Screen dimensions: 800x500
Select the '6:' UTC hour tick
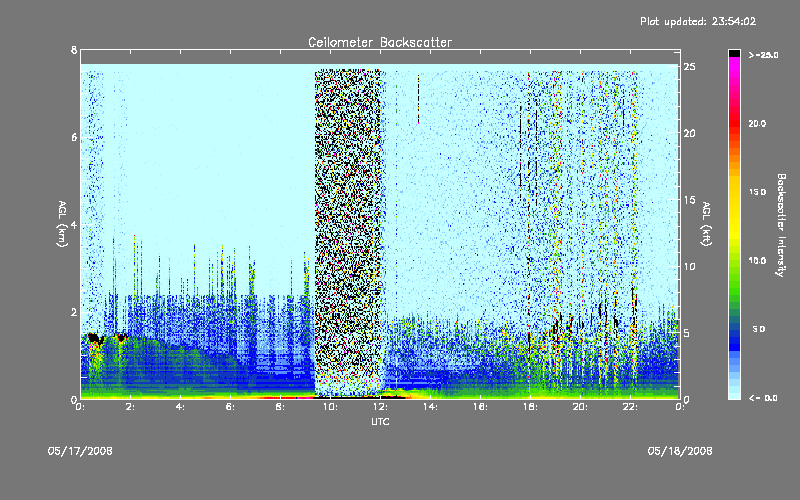click(x=230, y=407)
